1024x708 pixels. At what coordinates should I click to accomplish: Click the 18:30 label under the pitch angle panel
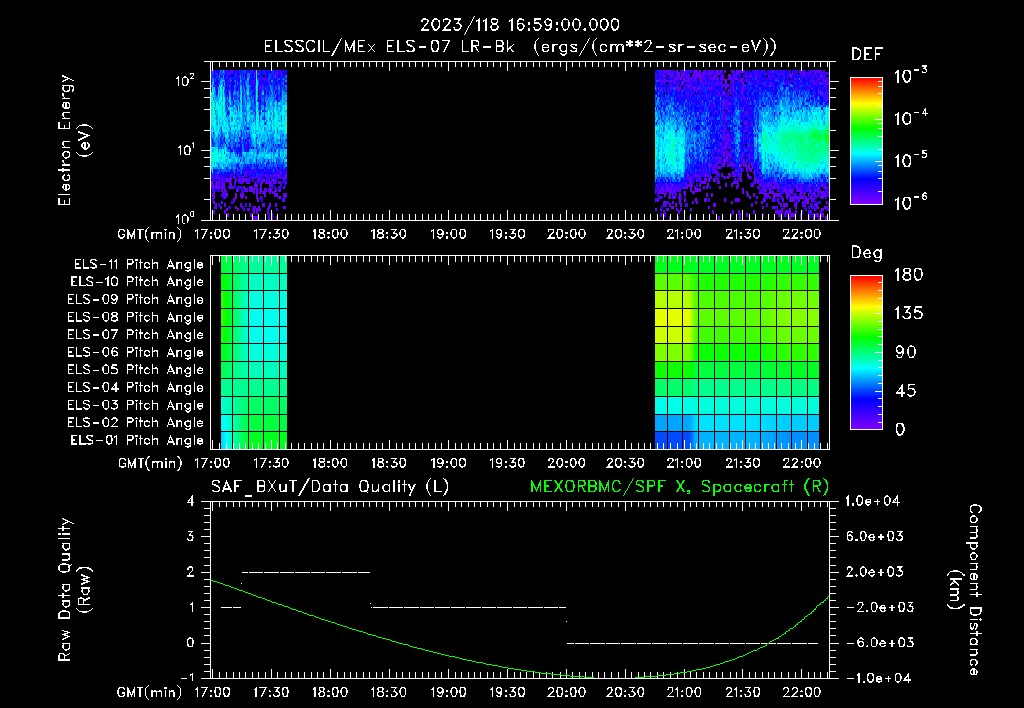[x=389, y=464]
